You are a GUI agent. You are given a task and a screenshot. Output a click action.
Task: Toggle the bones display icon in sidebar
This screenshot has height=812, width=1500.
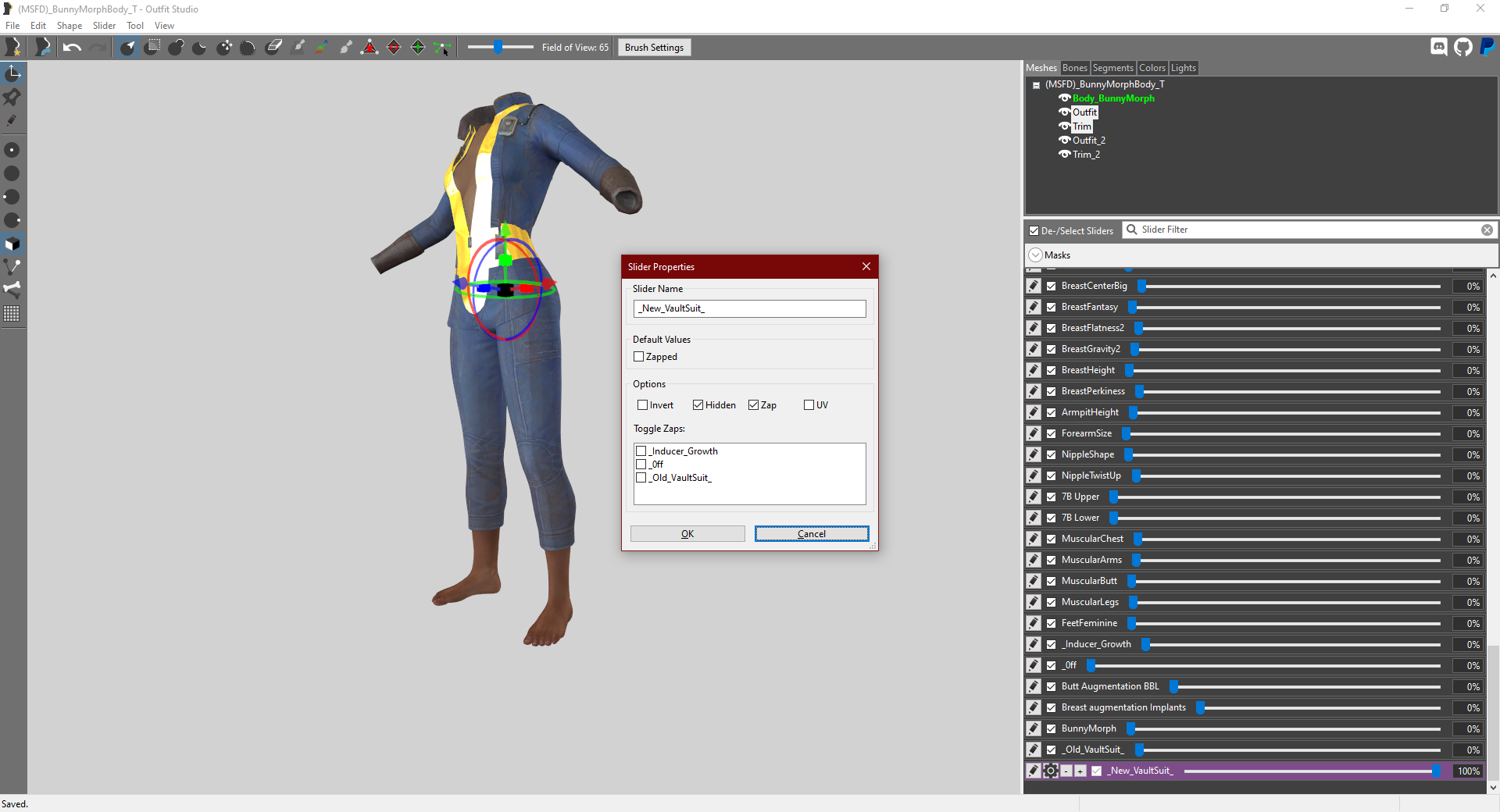12,290
